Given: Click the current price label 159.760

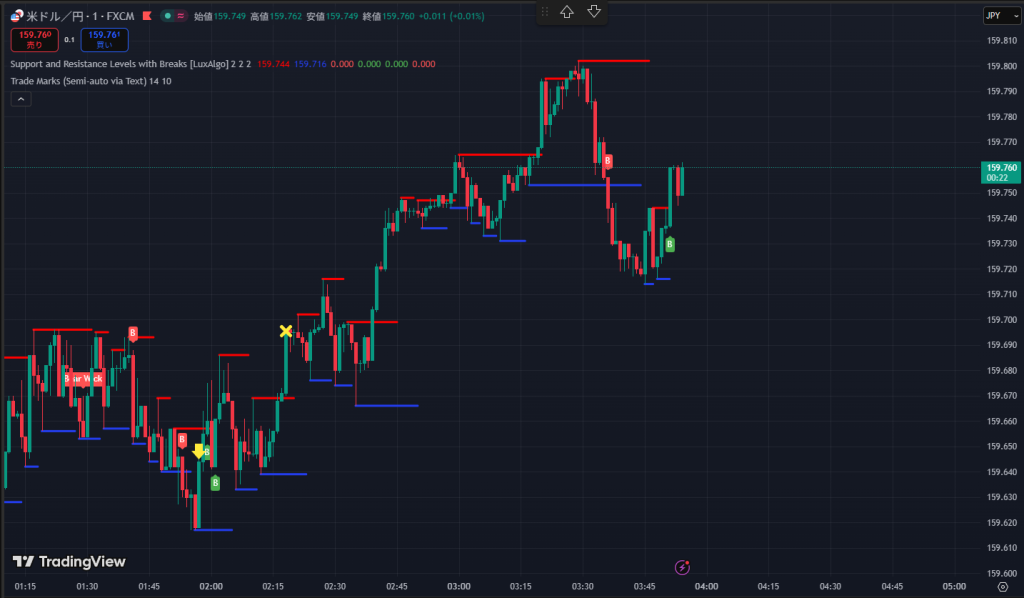Looking at the screenshot, I should 1001,172.
